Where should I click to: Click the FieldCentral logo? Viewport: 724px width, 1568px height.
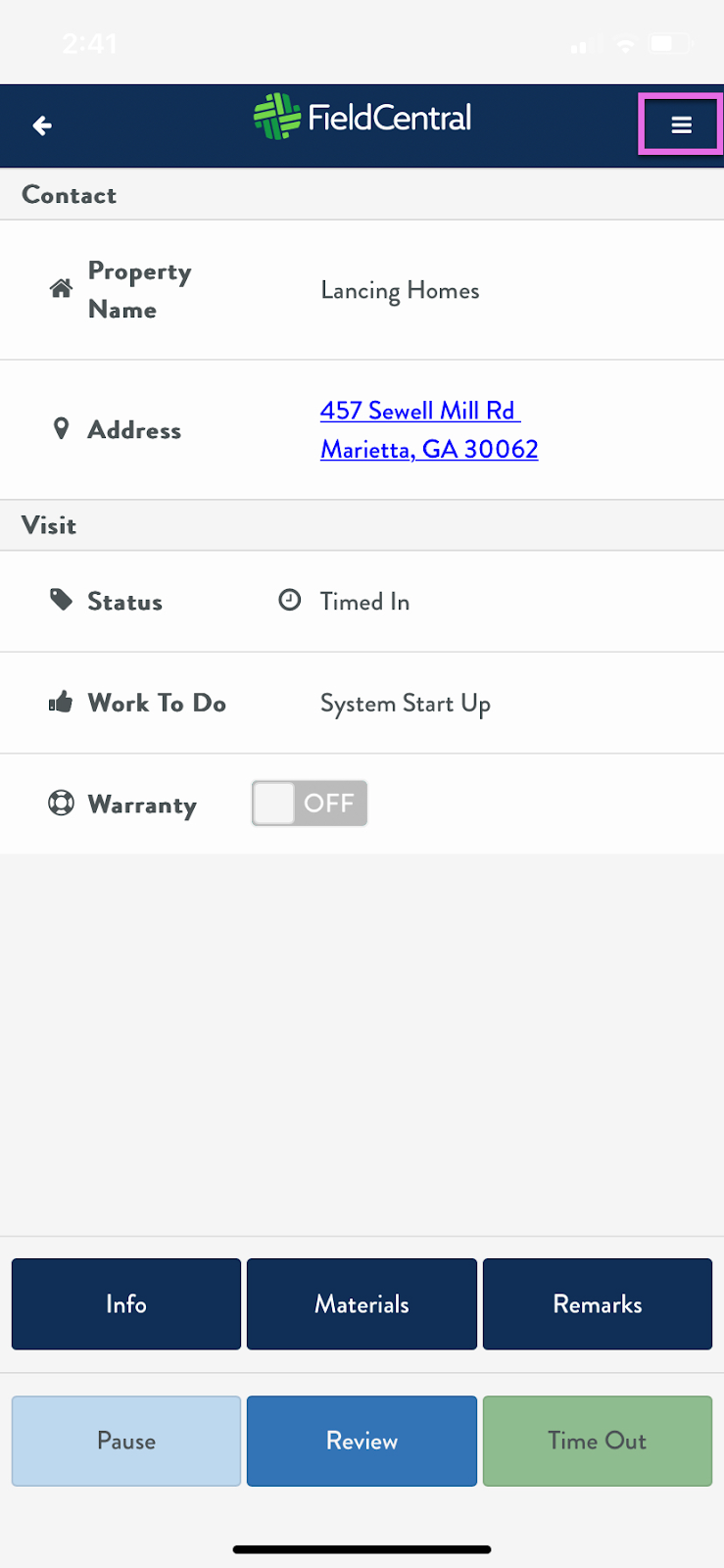[x=362, y=118]
